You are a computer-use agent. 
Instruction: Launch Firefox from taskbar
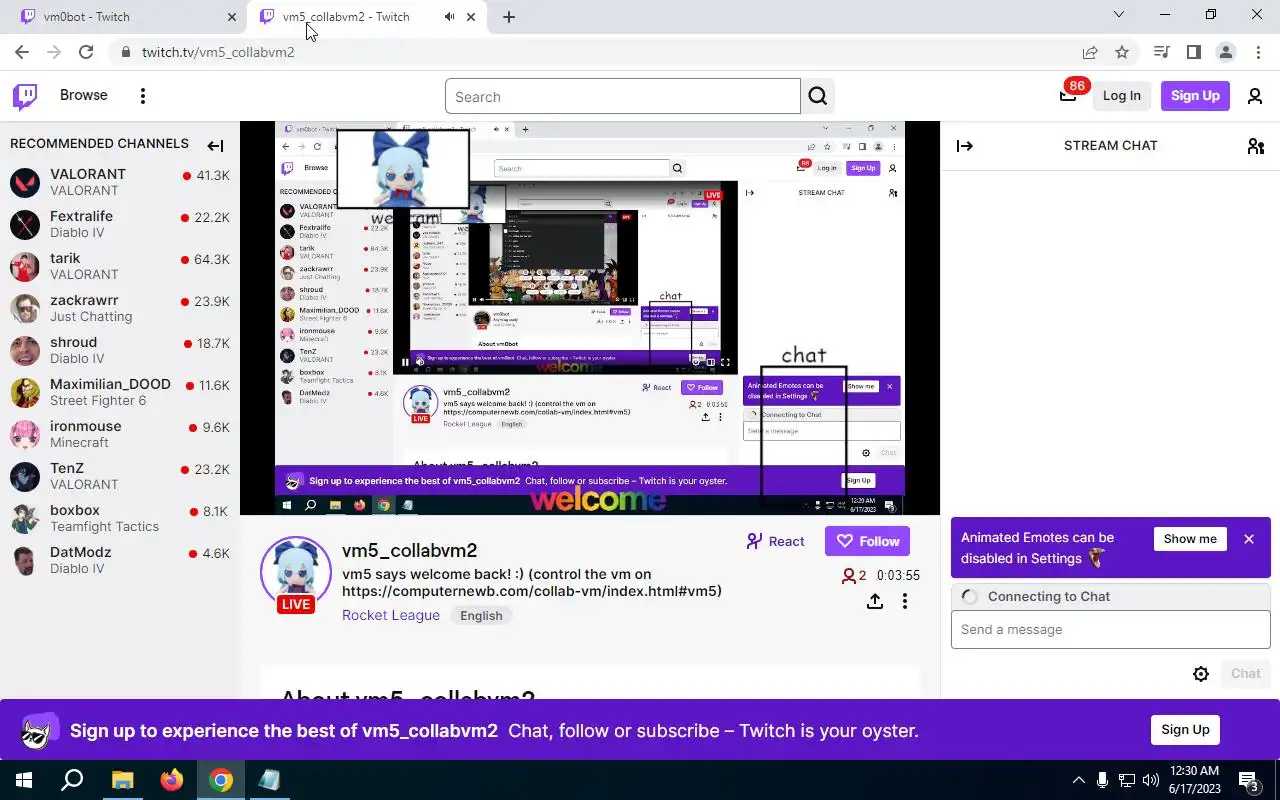point(172,780)
